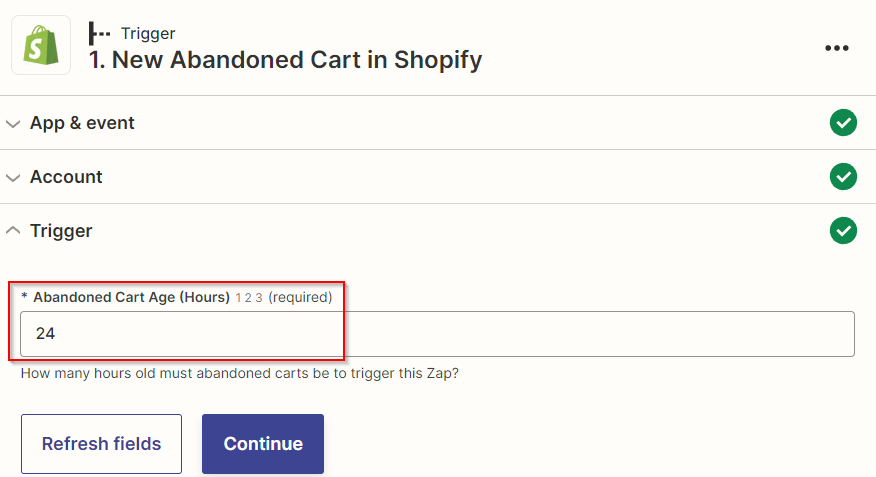Click the Account section green checkmark

pos(843,177)
